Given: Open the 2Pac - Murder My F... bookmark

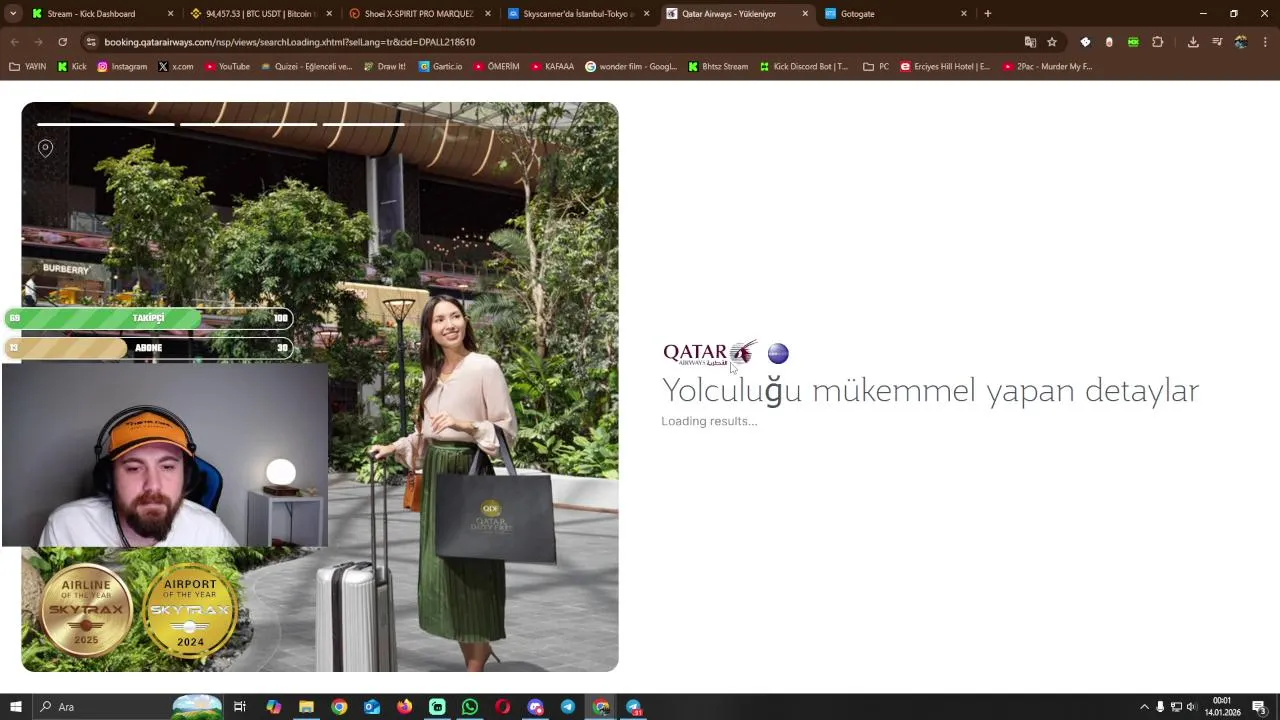Looking at the screenshot, I should point(1047,67).
